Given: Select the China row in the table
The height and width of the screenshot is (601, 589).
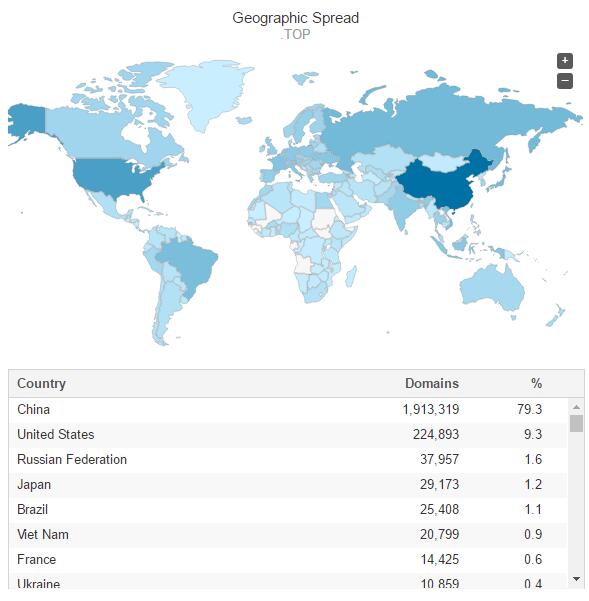Looking at the screenshot, I should tap(287, 410).
